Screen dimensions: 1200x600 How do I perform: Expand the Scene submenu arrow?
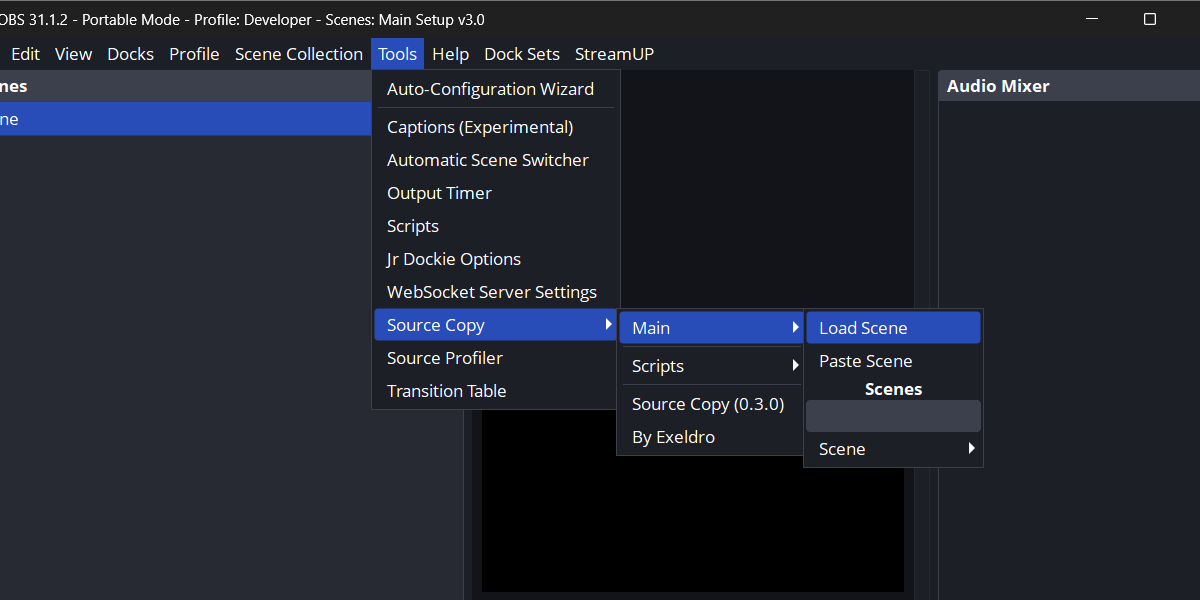click(x=970, y=449)
